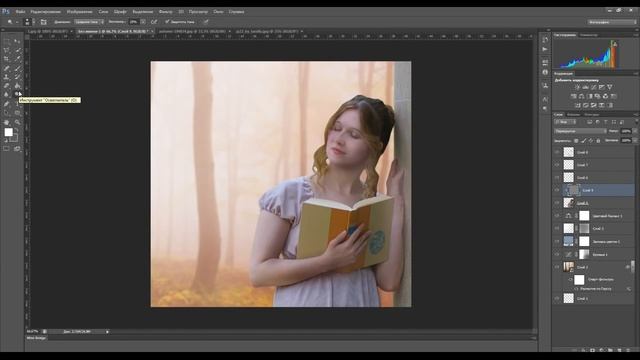640x360 pixels.
Task: Select the Paint Bucket tool
Action: coord(17,86)
